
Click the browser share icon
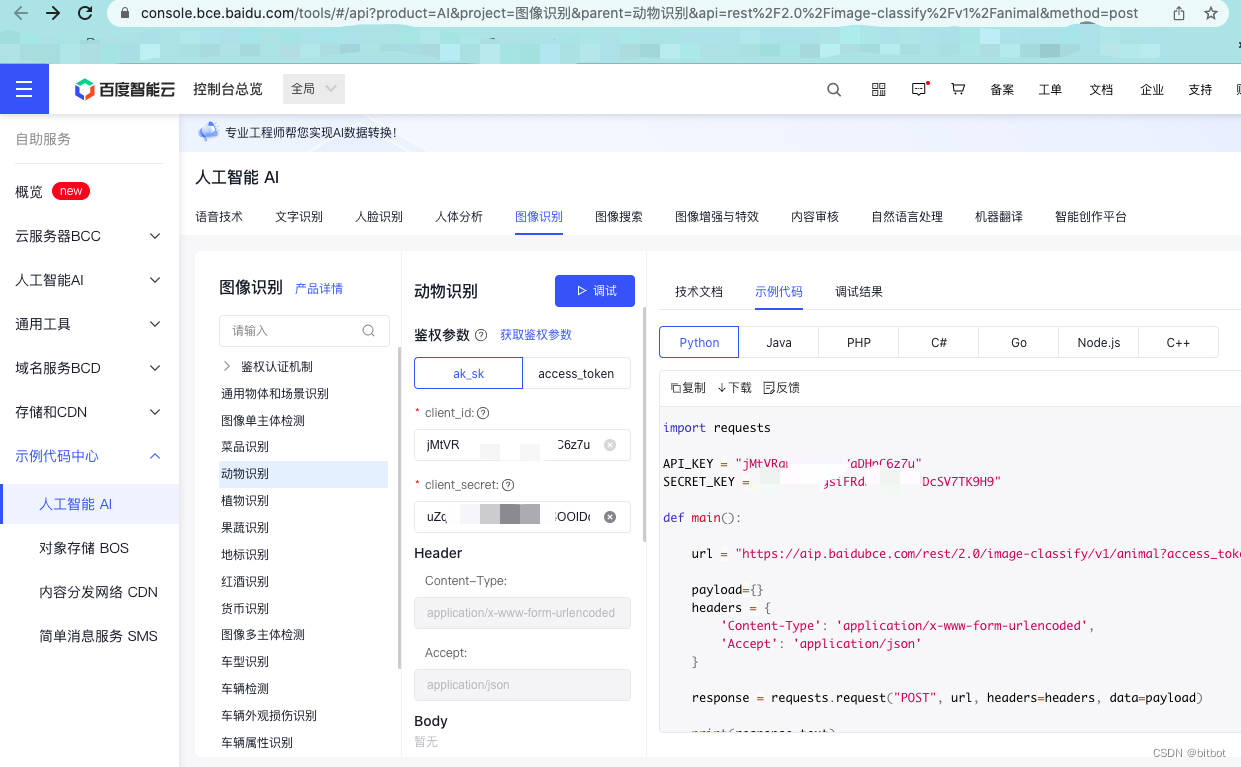click(1179, 13)
